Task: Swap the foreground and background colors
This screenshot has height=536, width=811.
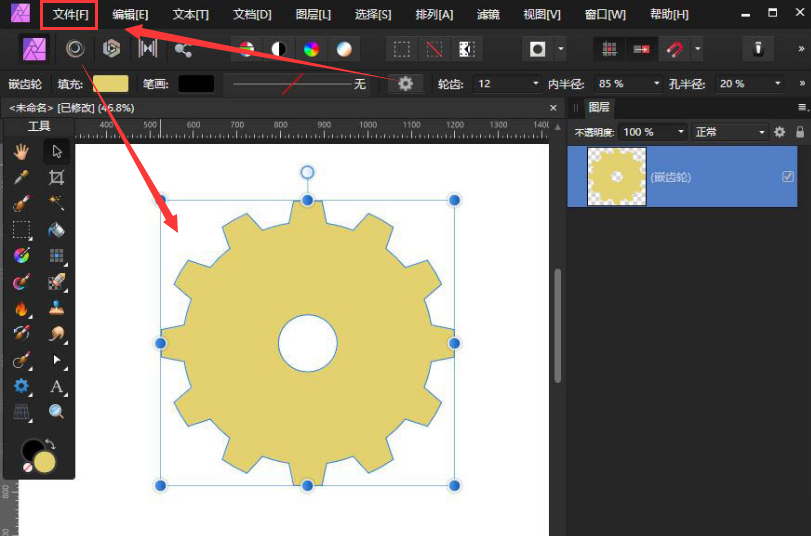Action: coord(50,444)
